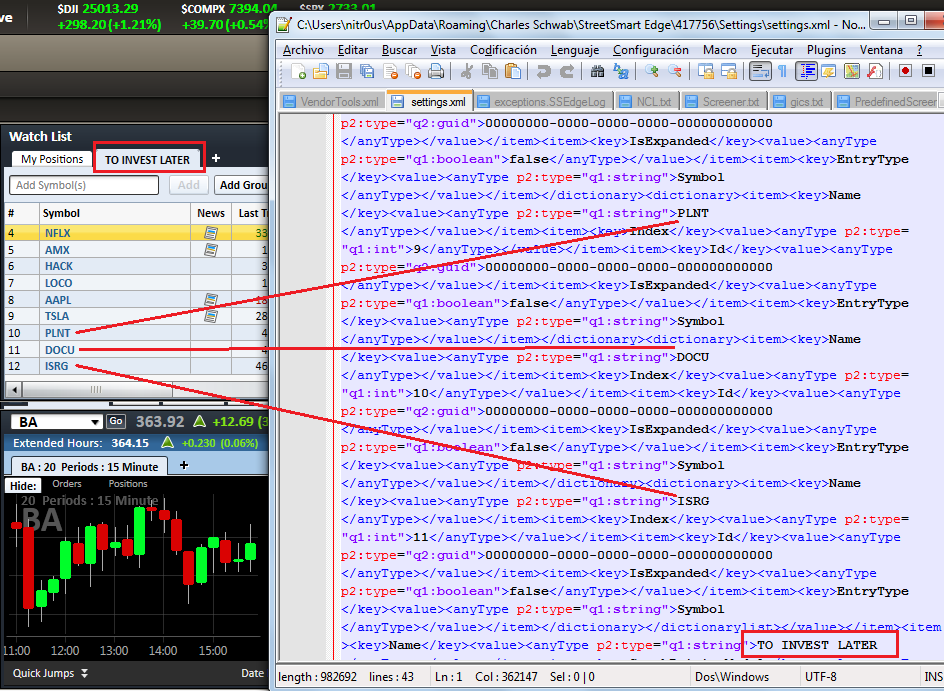Zoom out with the magnifier minus icon

(x=674, y=72)
